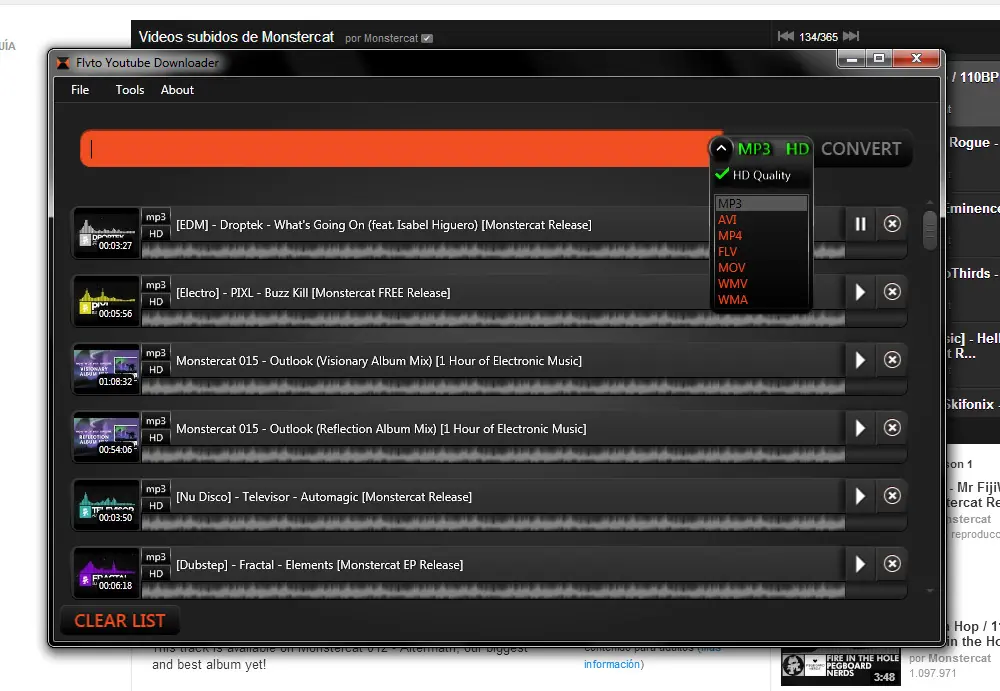
Task: Select MP3 in format list
Action: [x=761, y=204]
